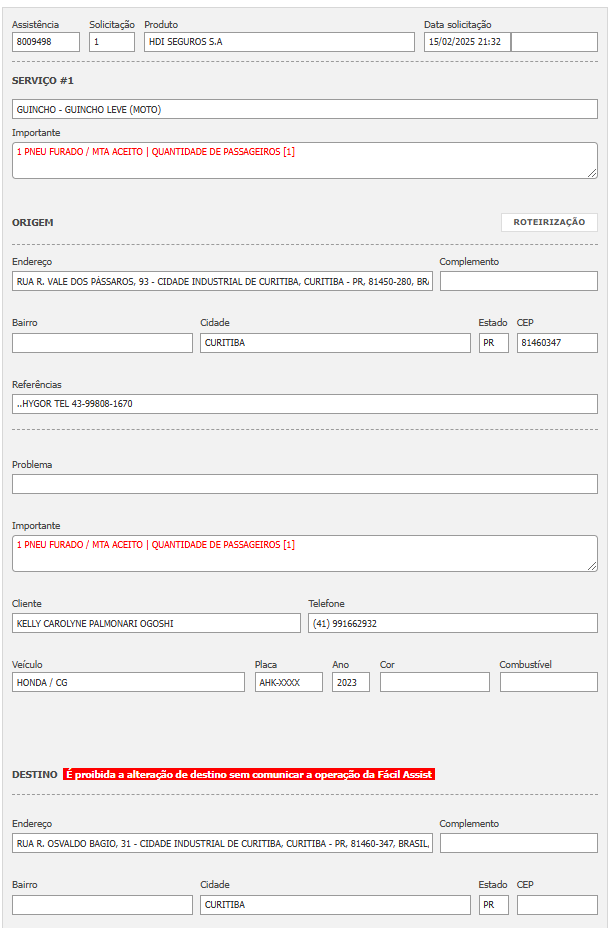609x928 pixels.
Task: Click the Cliente name field
Action: 156,623
